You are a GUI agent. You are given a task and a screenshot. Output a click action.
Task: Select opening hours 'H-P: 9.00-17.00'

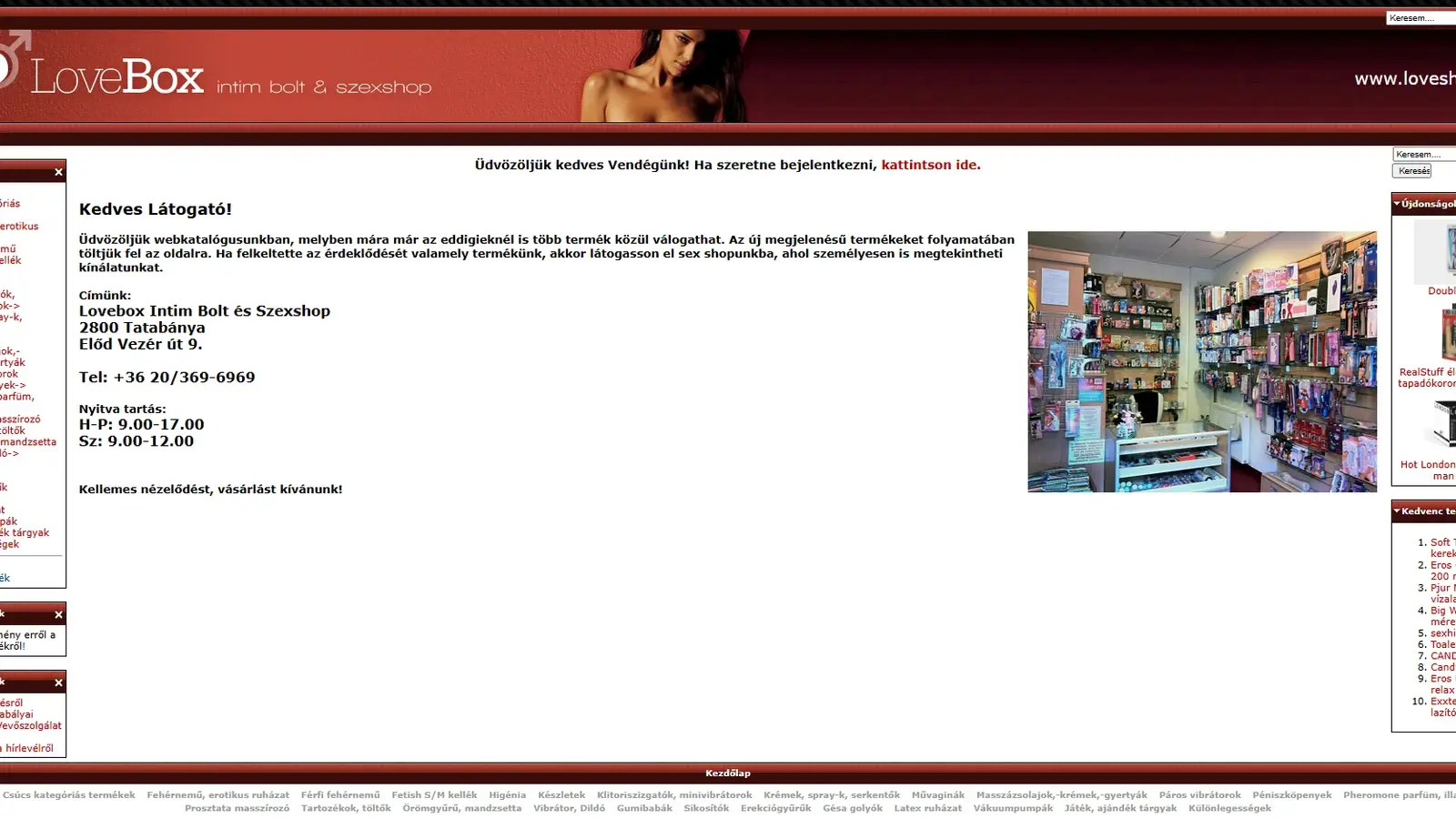[142, 425]
